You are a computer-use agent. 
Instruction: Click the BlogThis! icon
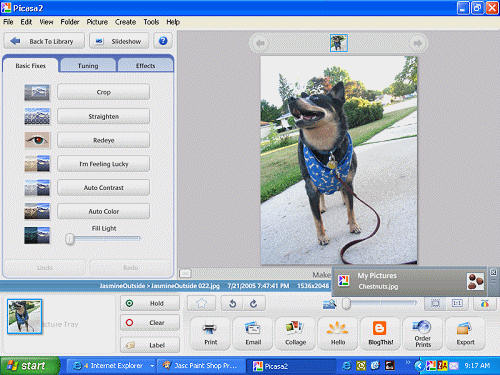[380, 334]
